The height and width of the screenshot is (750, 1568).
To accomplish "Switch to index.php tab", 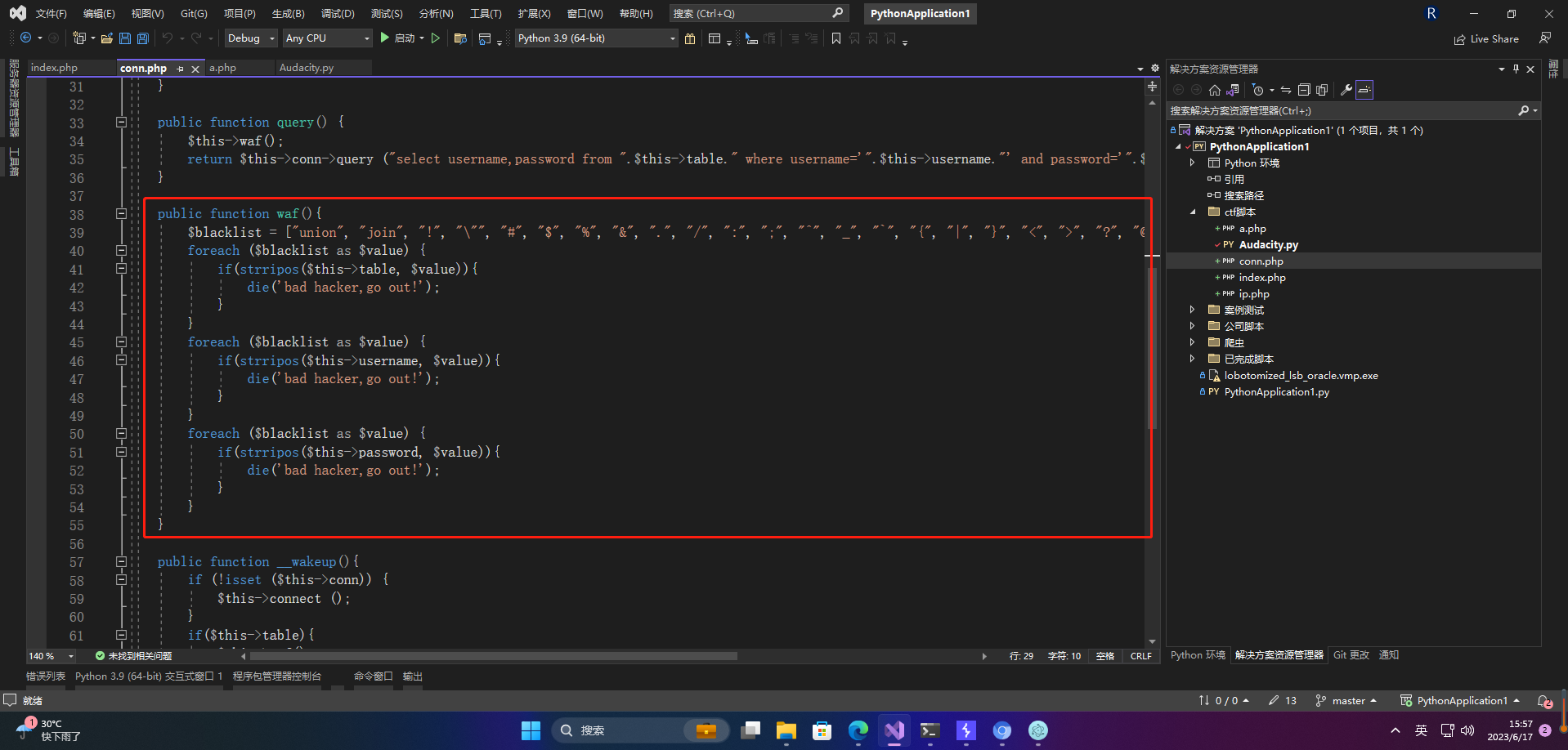I will [x=54, y=68].
